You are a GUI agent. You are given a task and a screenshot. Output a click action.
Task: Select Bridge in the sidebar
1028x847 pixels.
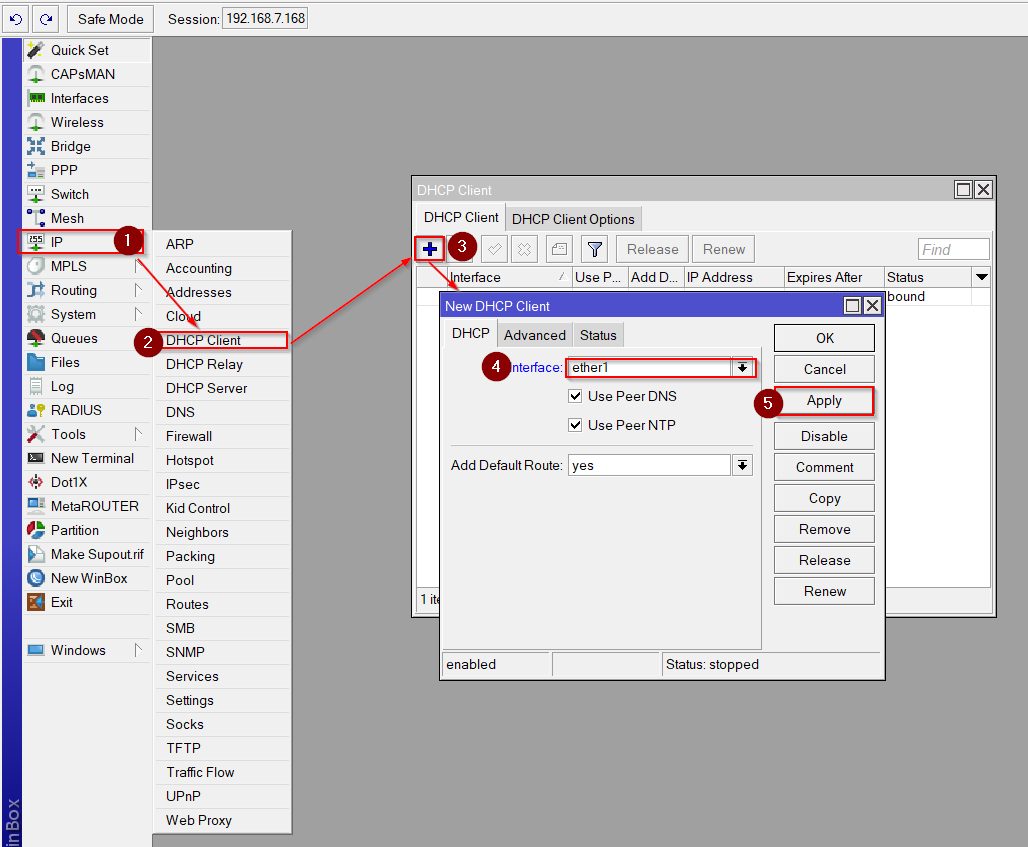(87, 146)
